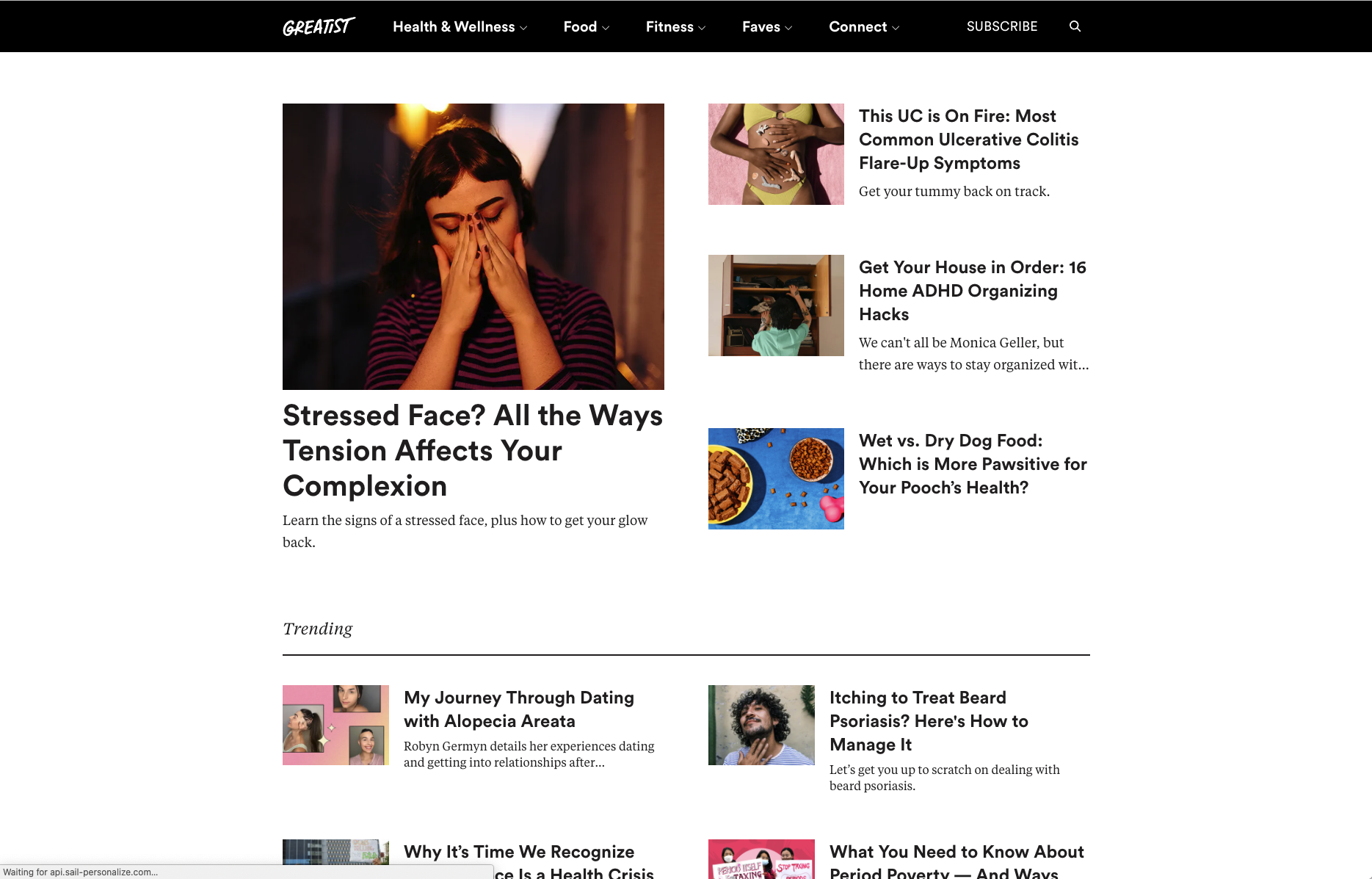Viewport: 1372px width, 879px height.
Task: Open the Fitness dropdown chevron
Action: pos(702,28)
